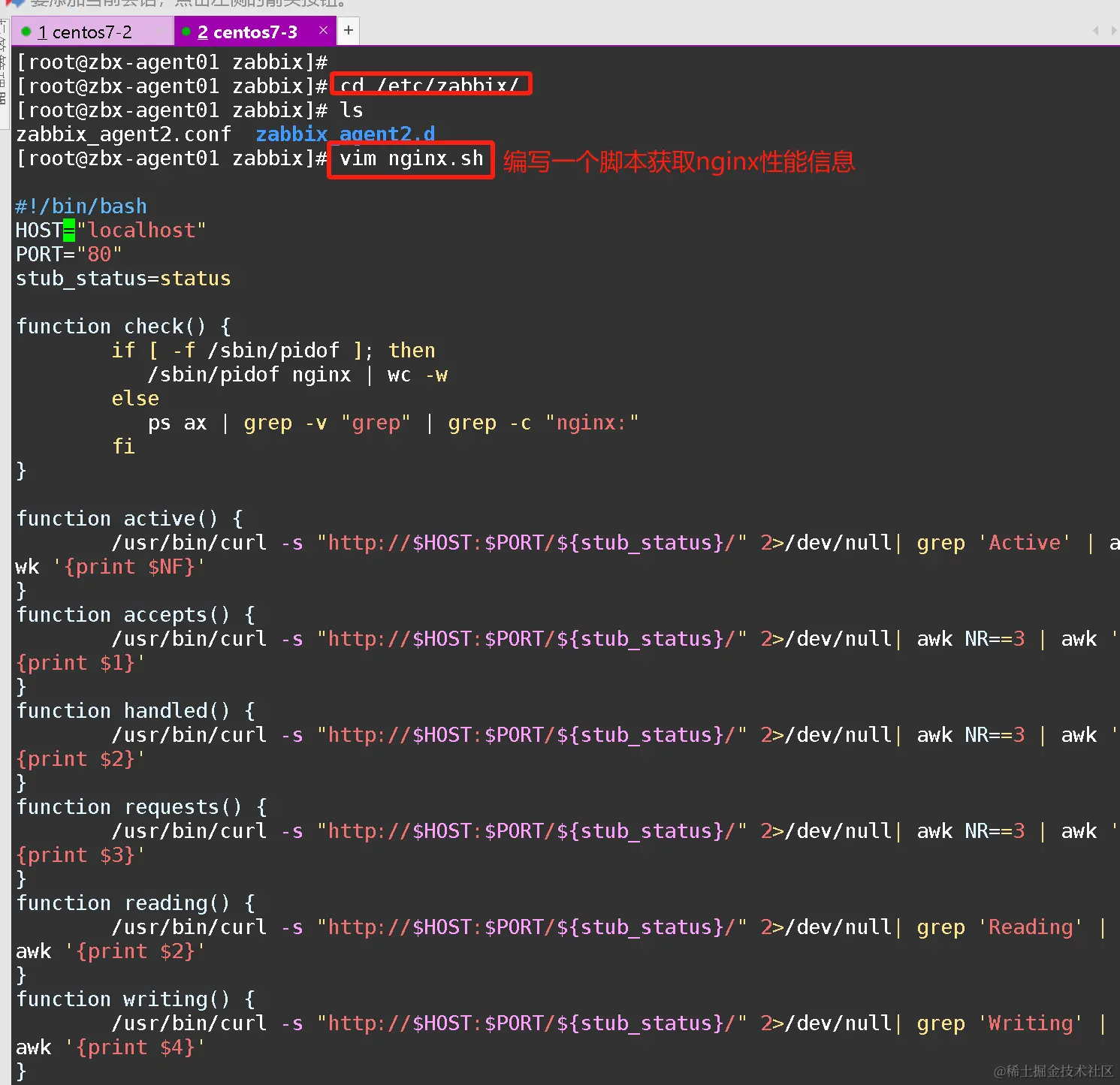Click the 'Active' grep pattern
The width and height of the screenshot is (1120, 1085).
coord(1025,543)
